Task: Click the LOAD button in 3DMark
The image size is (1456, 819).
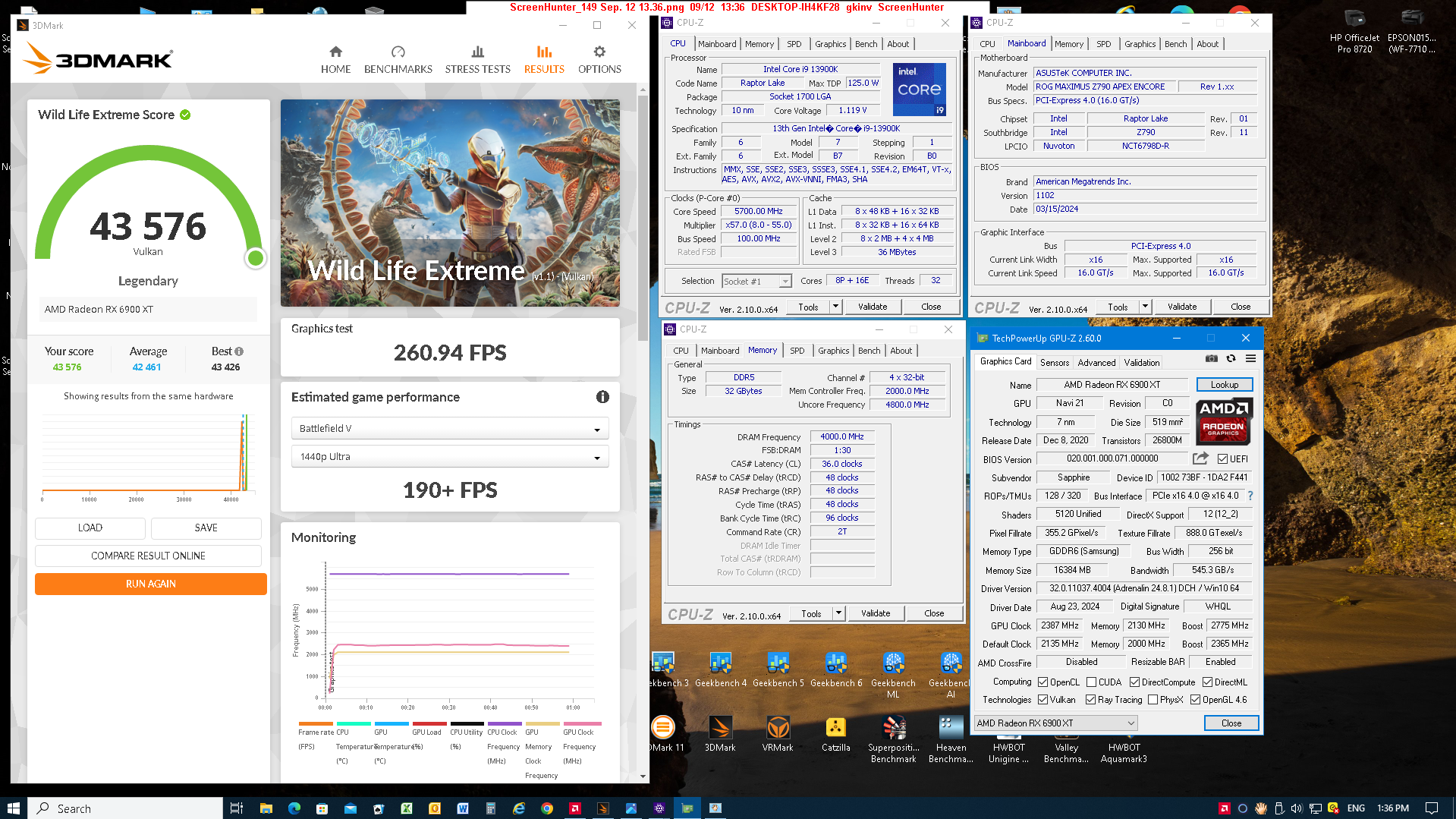Action: pyautogui.click(x=90, y=528)
